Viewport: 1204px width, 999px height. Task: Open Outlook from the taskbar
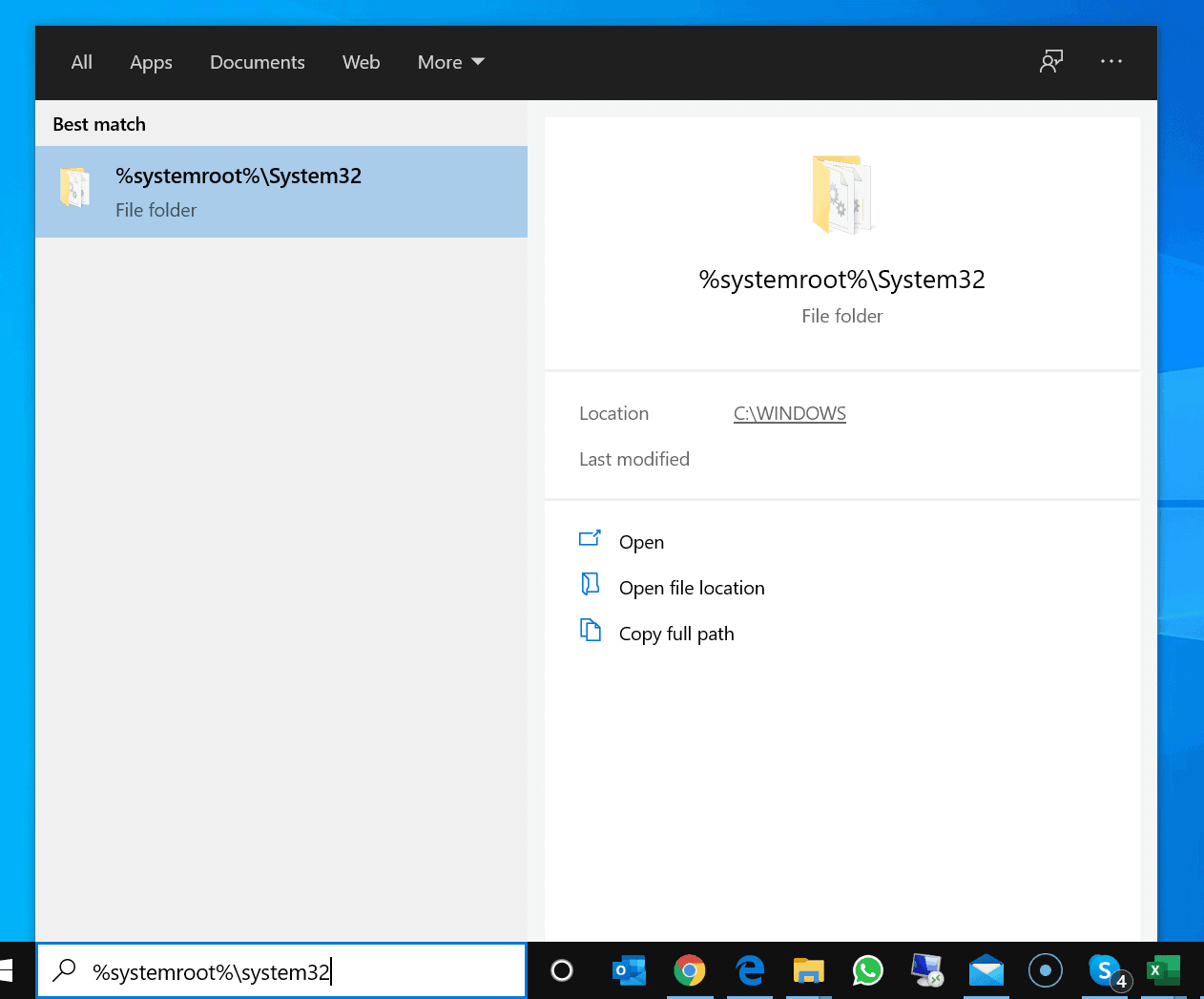click(627, 969)
